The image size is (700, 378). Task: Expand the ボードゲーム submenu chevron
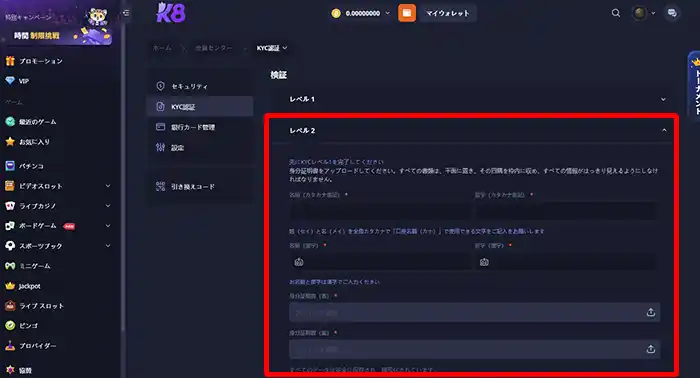(108, 226)
